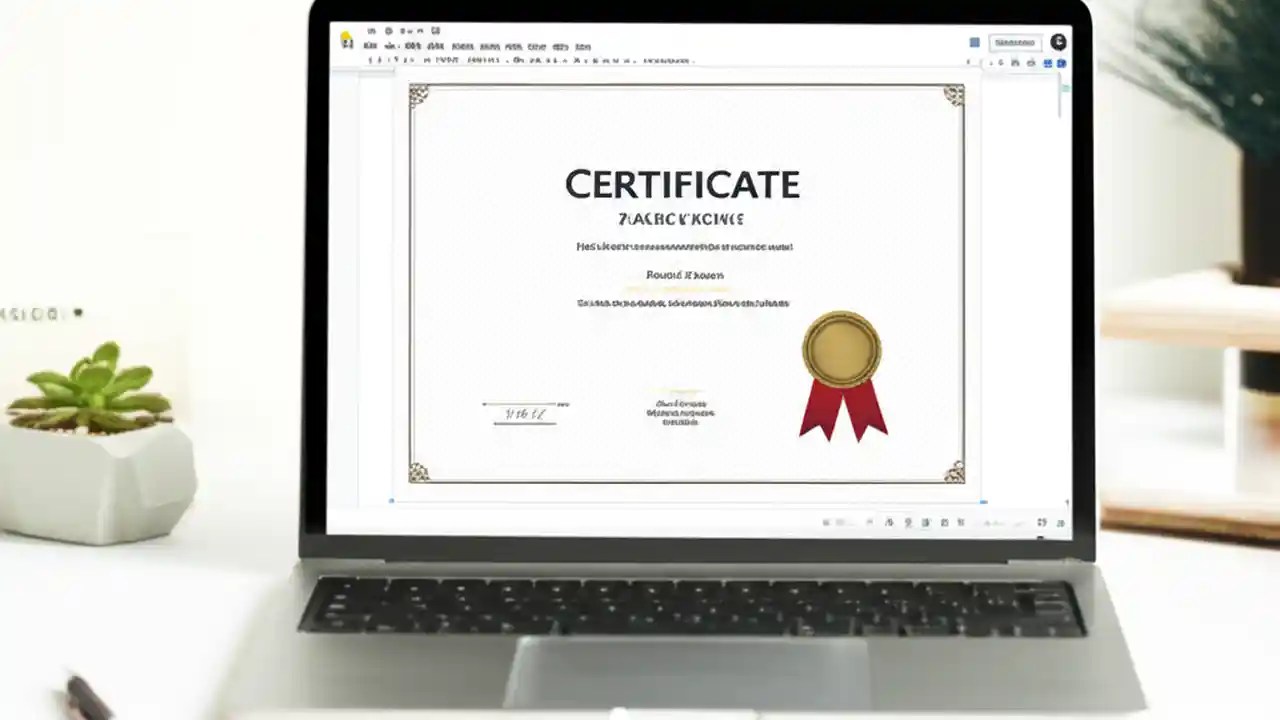
Task: Select the Undo icon in the toolbar
Action: tap(368, 62)
